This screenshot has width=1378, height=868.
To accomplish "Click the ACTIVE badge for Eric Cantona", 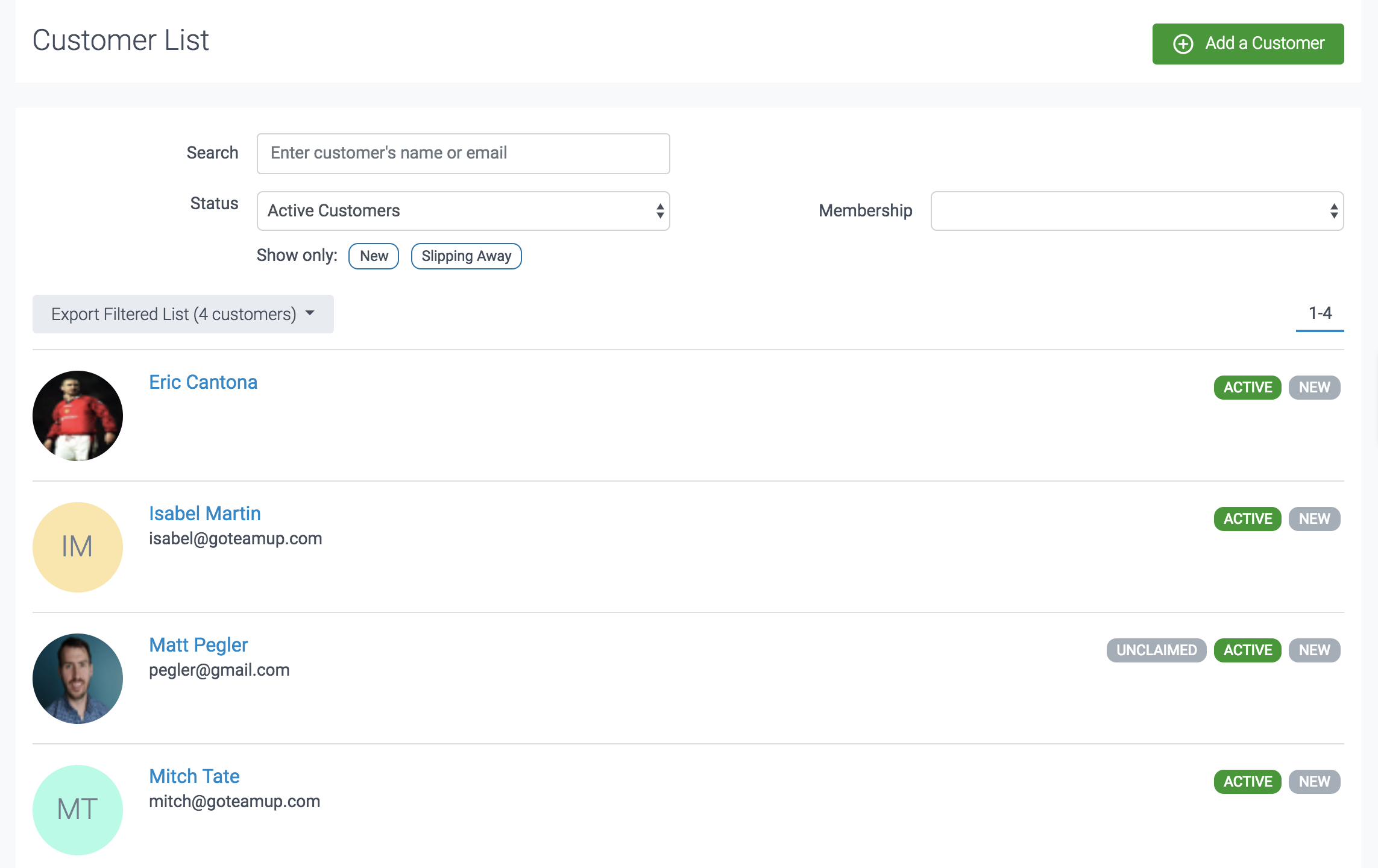I will 1247,388.
